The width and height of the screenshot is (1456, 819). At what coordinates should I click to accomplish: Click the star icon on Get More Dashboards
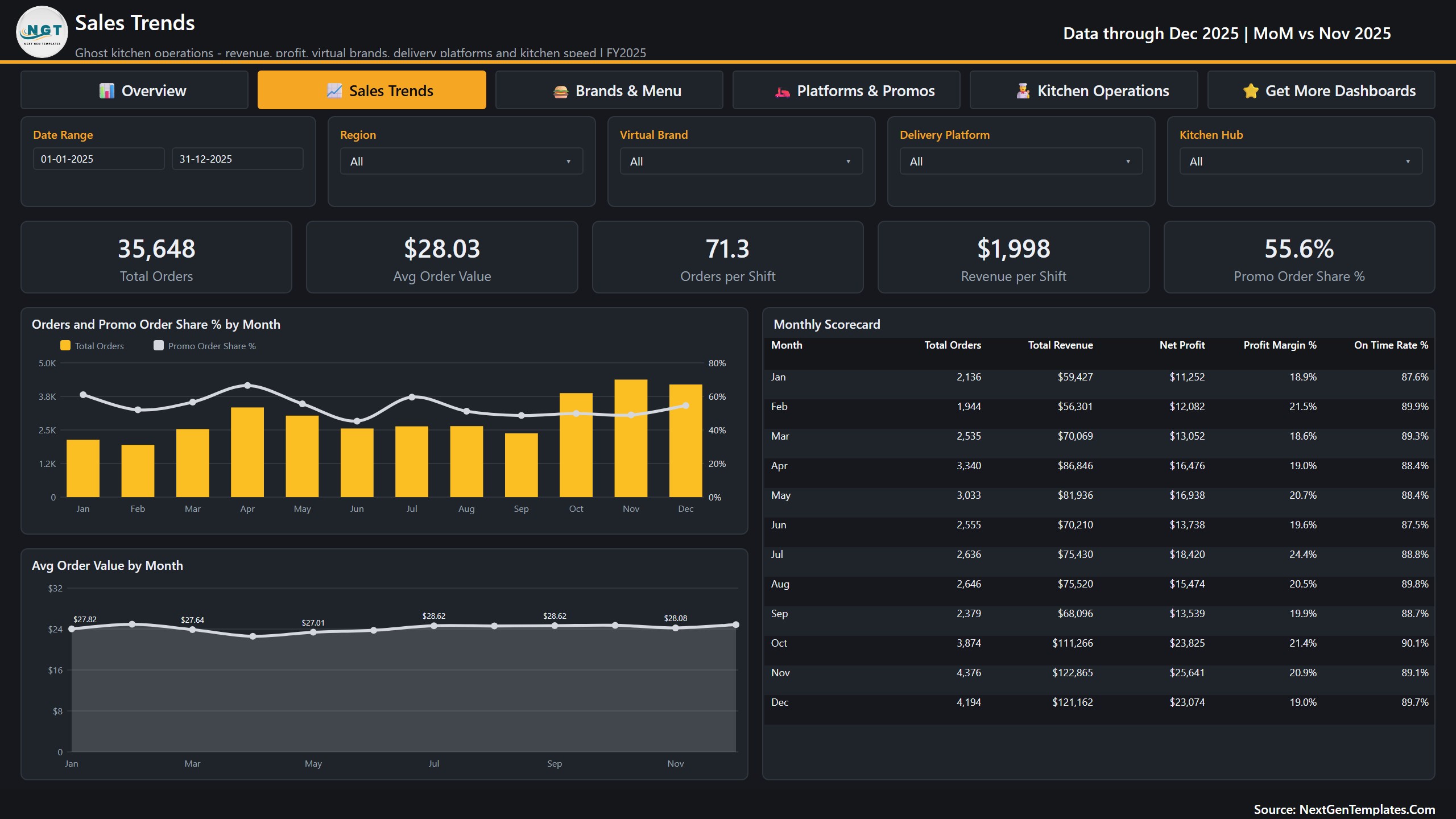click(x=1251, y=91)
